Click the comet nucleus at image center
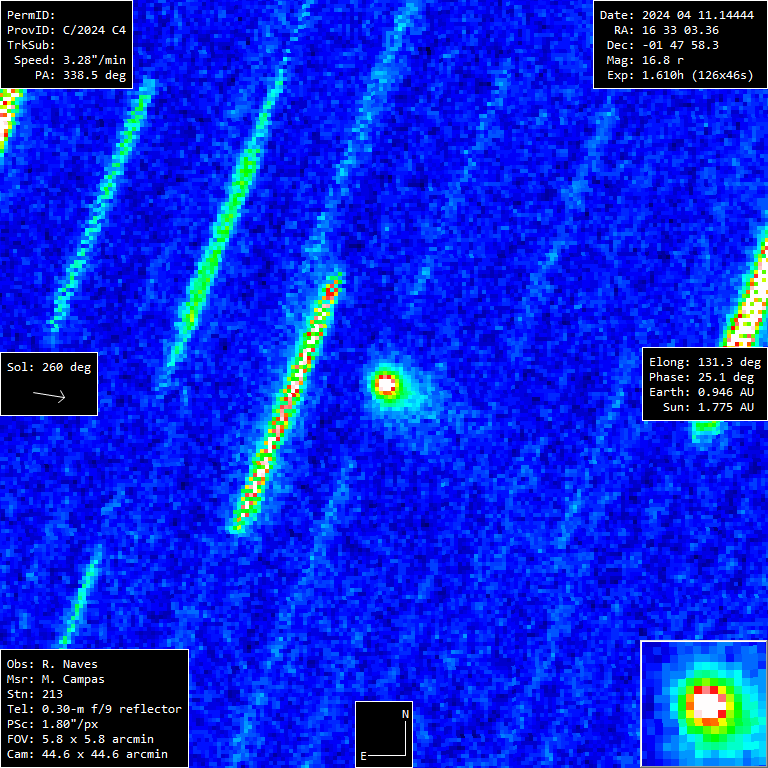768x768 pixels. point(386,384)
